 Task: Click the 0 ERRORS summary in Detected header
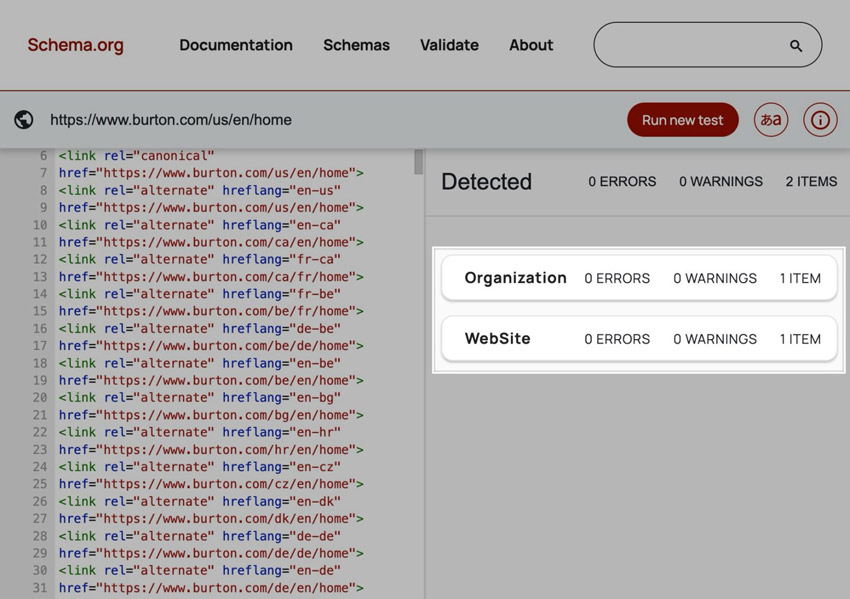[622, 182]
